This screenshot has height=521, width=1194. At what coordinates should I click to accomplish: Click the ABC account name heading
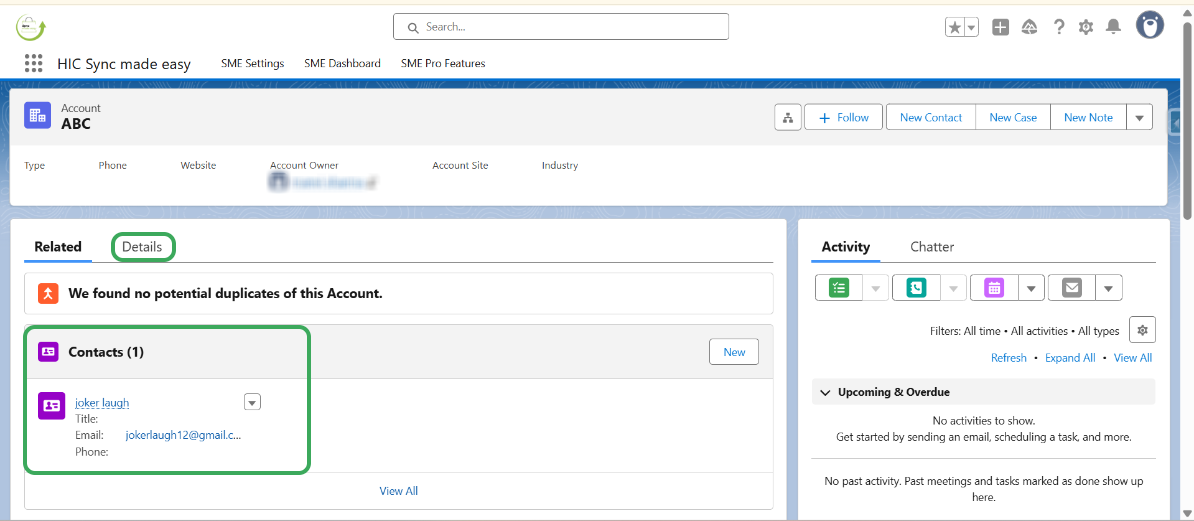(76, 123)
